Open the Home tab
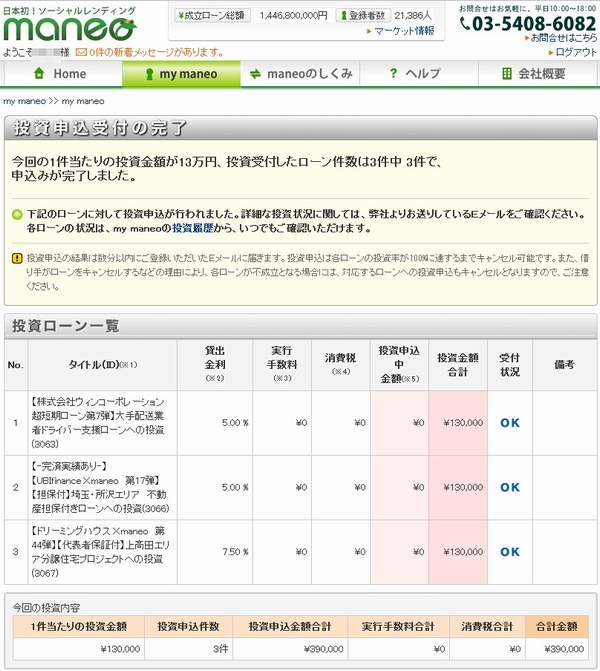 63,74
